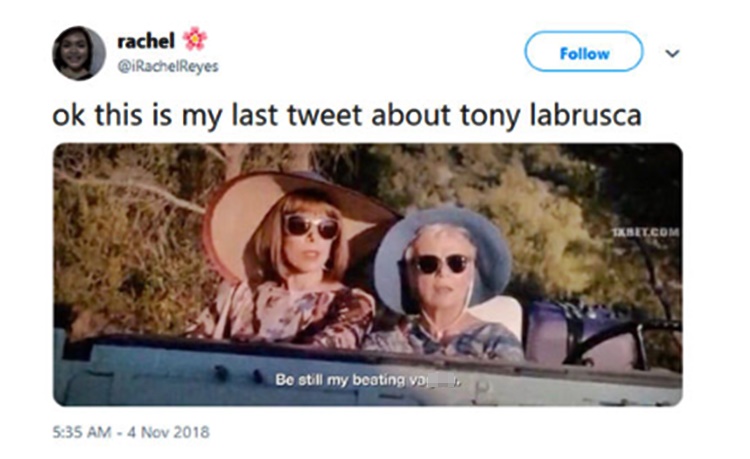Click the blurred word at the subtitle's end
The image size is (750, 459).
pos(435,381)
